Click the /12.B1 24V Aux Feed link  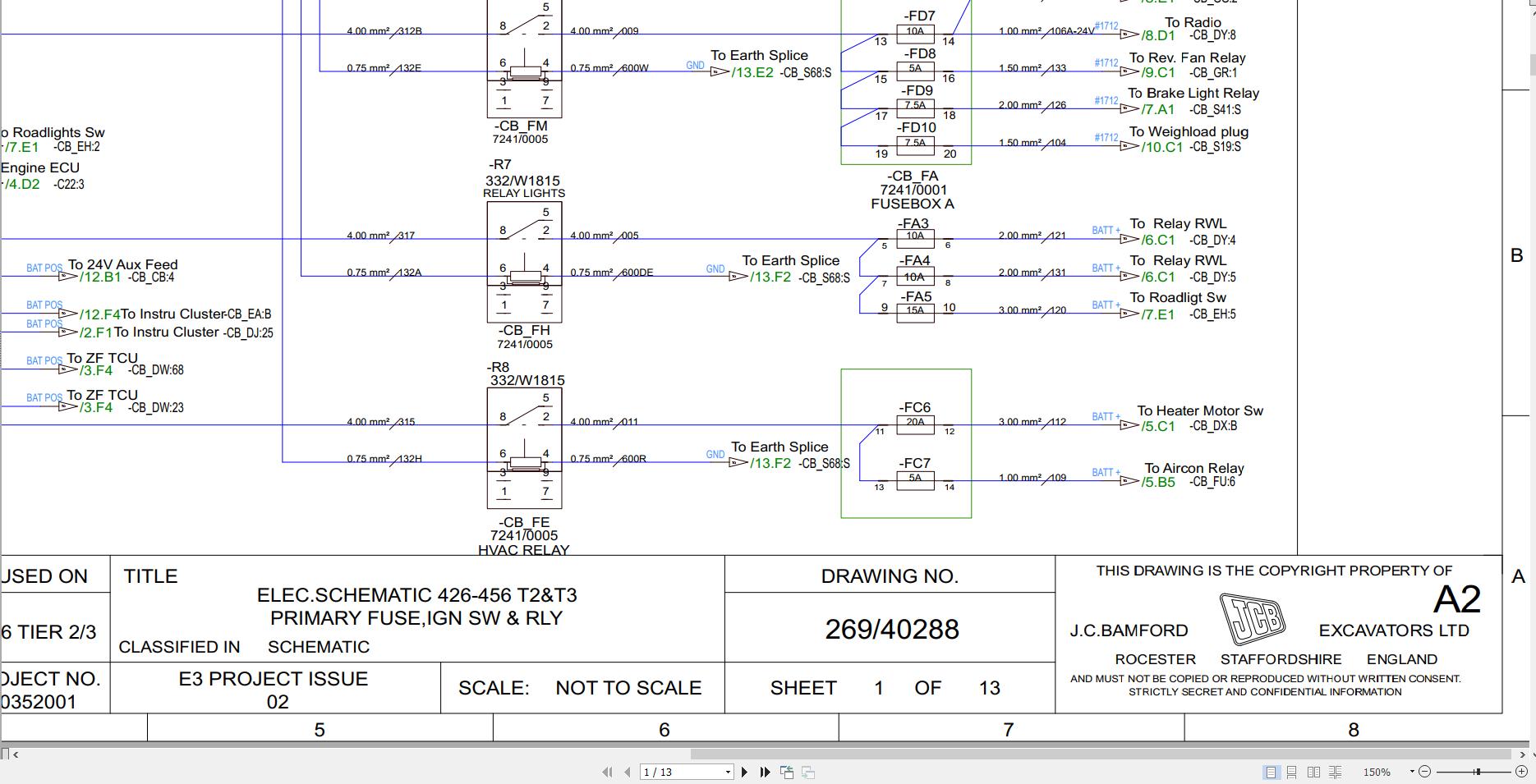click(x=99, y=277)
